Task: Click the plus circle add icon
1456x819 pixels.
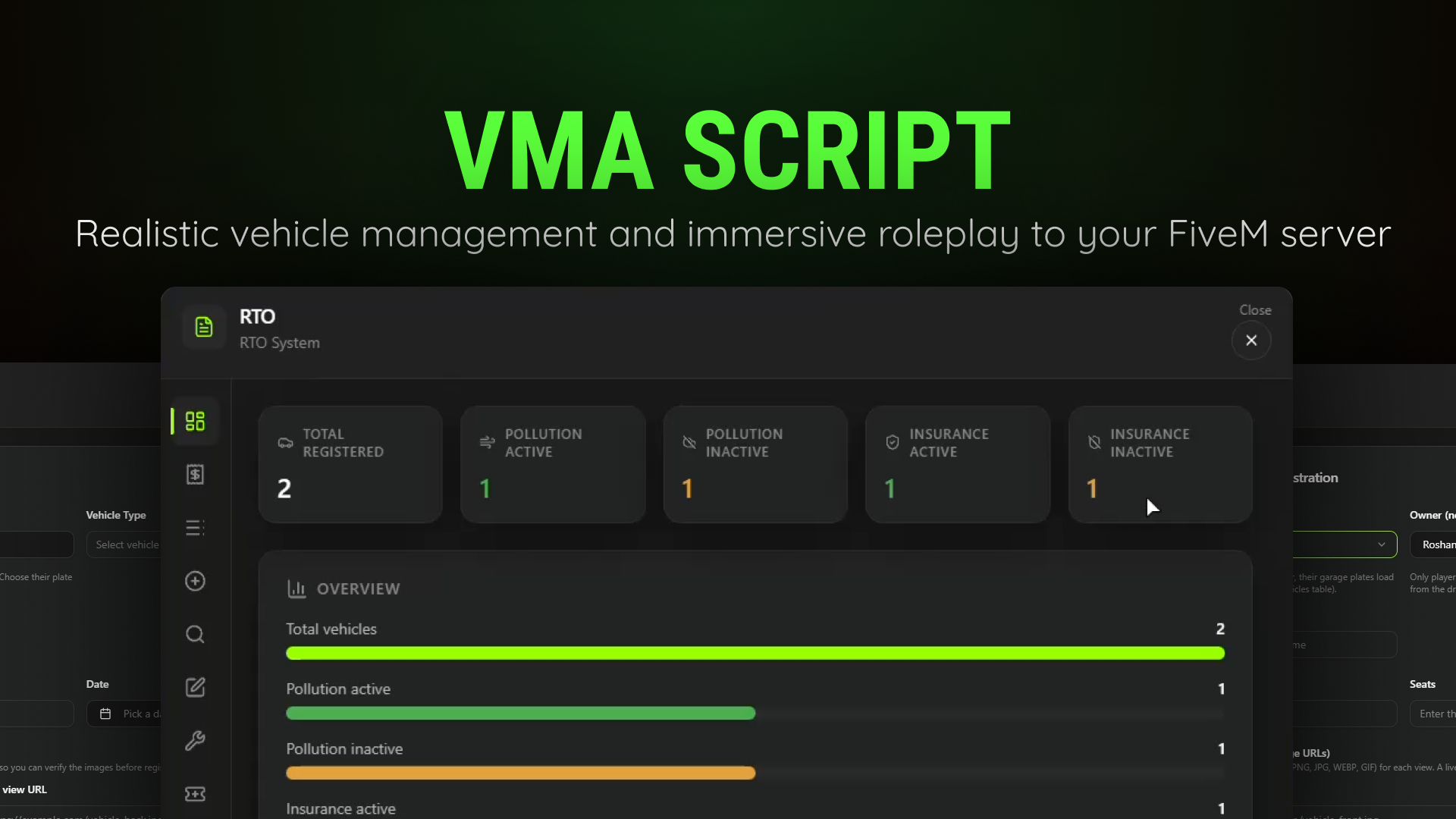Action: pyautogui.click(x=195, y=581)
